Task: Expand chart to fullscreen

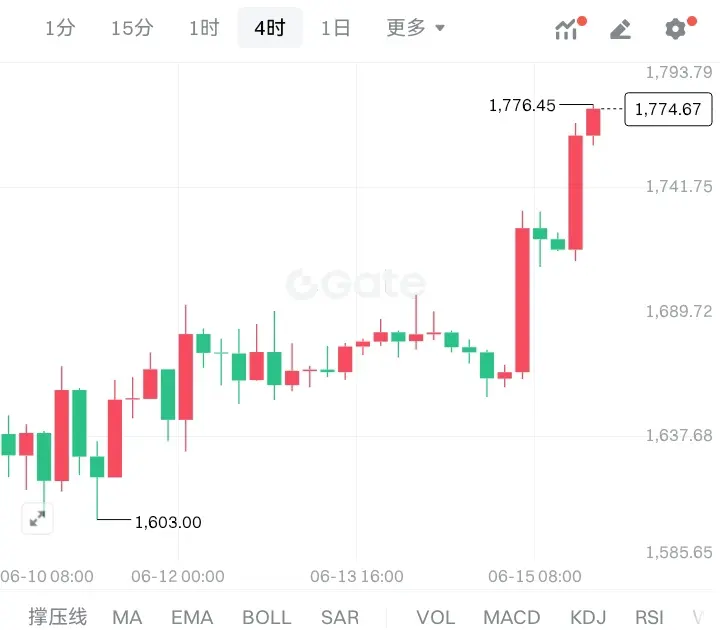Action: [x=37, y=519]
